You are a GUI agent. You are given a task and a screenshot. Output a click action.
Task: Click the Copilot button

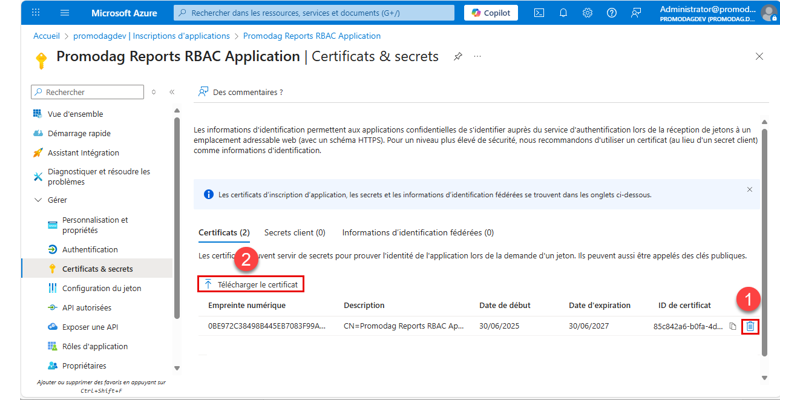pyautogui.click(x=491, y=13)
